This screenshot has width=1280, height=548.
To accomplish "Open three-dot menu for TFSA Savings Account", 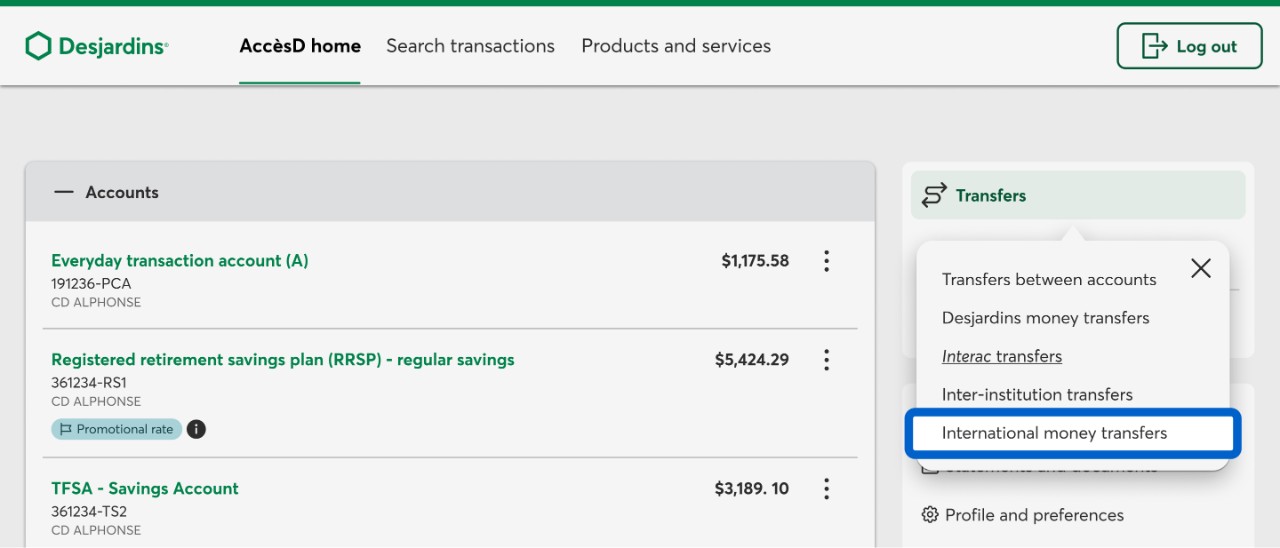I will click(x=826, y=489).
